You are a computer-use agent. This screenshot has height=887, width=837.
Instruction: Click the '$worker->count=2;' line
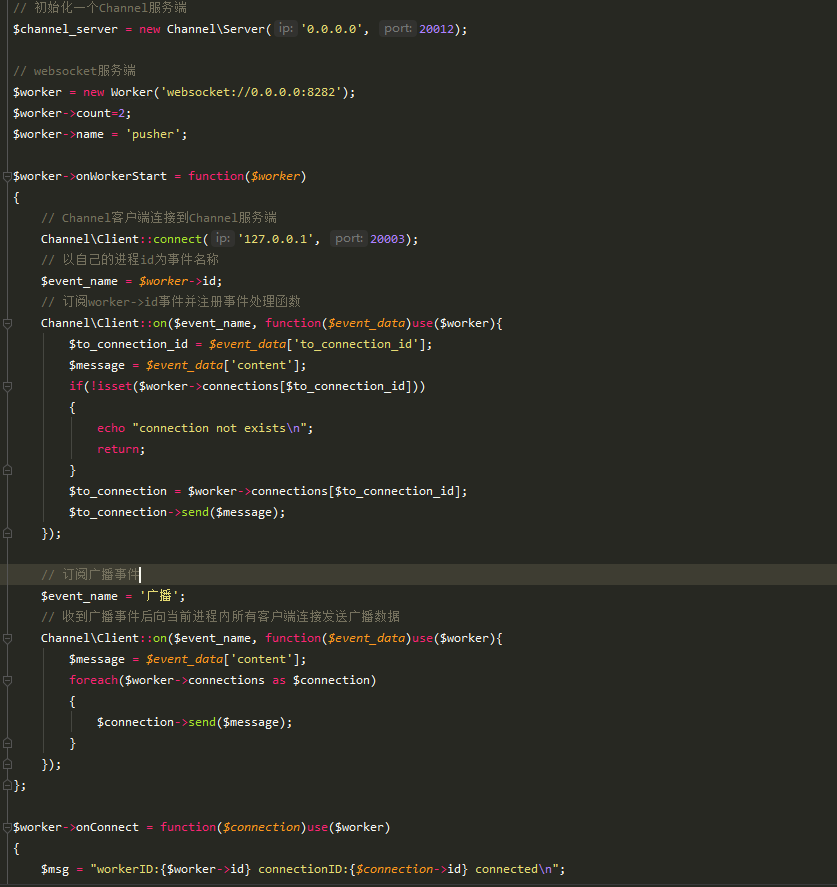(72, 113)
